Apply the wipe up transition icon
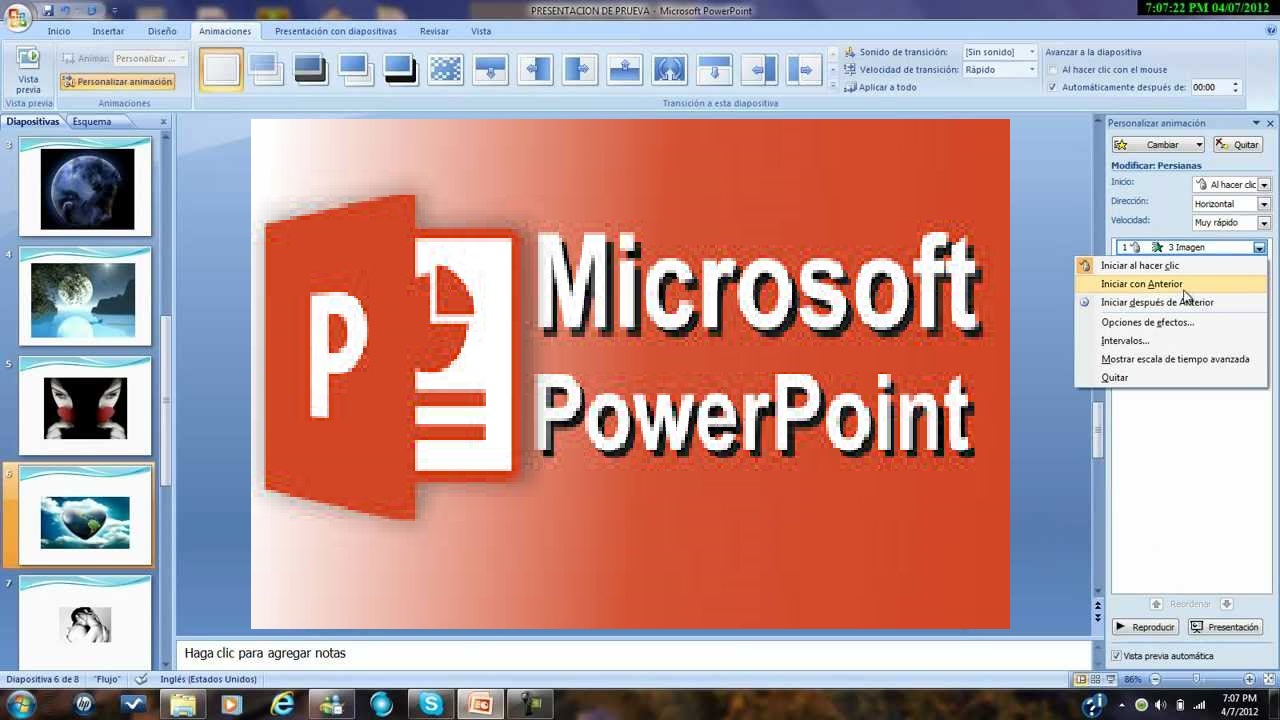This screenshot has width=1280, height=720. point(624,70)
